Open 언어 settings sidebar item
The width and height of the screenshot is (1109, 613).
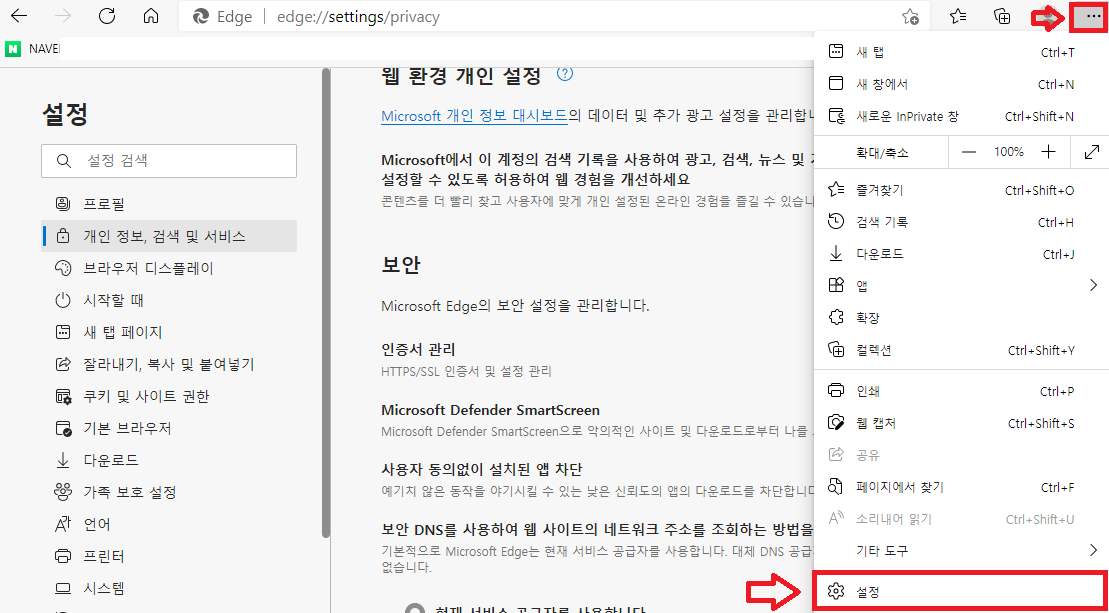click(x=169, y=524)
